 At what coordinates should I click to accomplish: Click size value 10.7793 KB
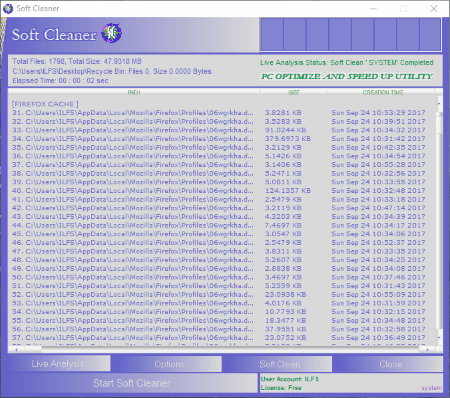(285, 312)
